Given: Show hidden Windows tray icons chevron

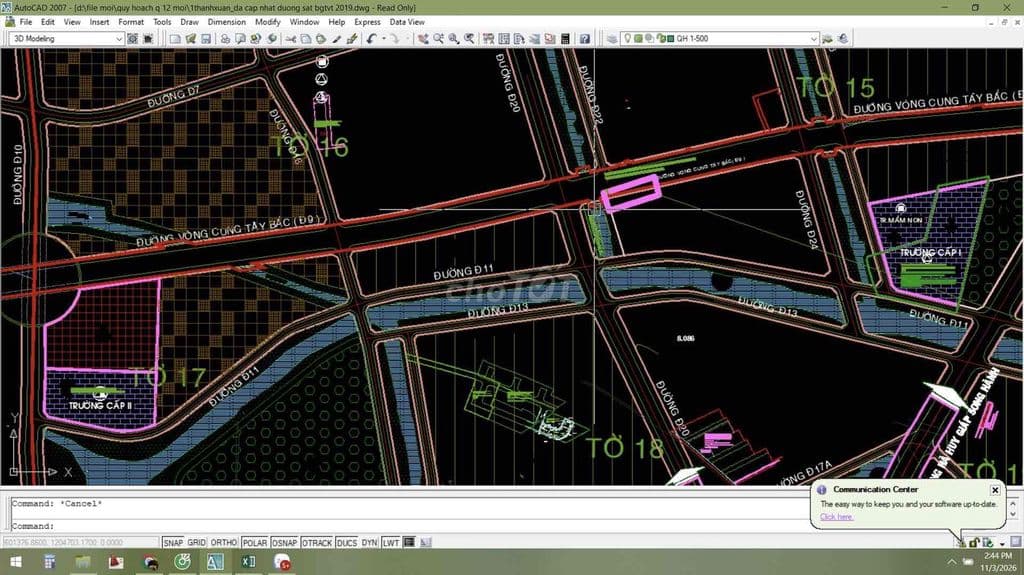Looking at the screenshot, I should coord(952,562).
